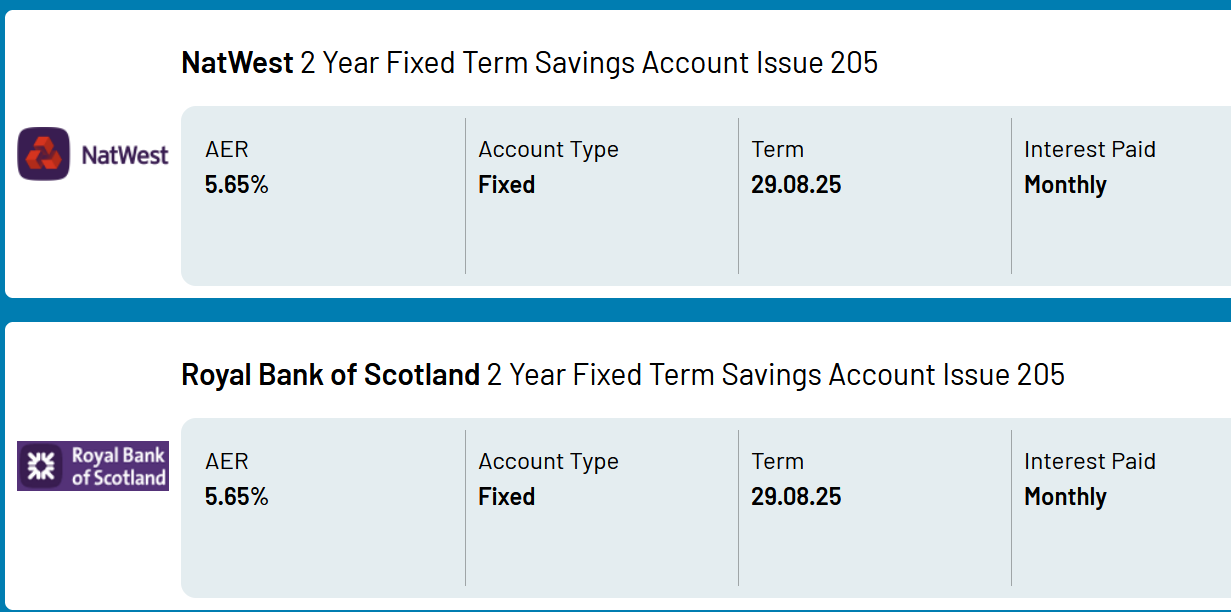Screen dimensions: 1231x612
Task: Click Royal Bank of Scotland Term 29.08.25 value
Action: (796, 497)
